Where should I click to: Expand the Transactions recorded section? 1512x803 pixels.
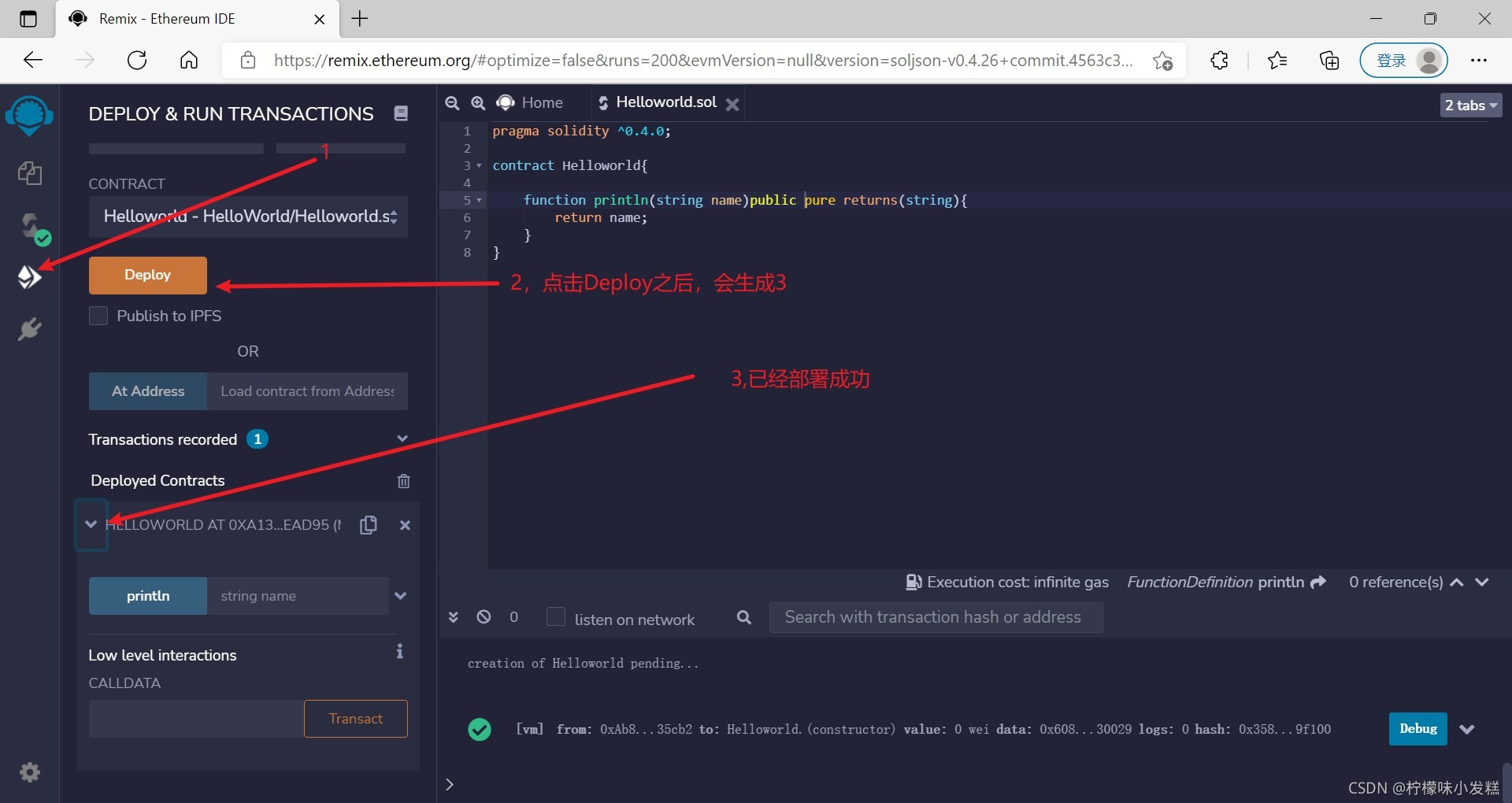coord(402,439)
